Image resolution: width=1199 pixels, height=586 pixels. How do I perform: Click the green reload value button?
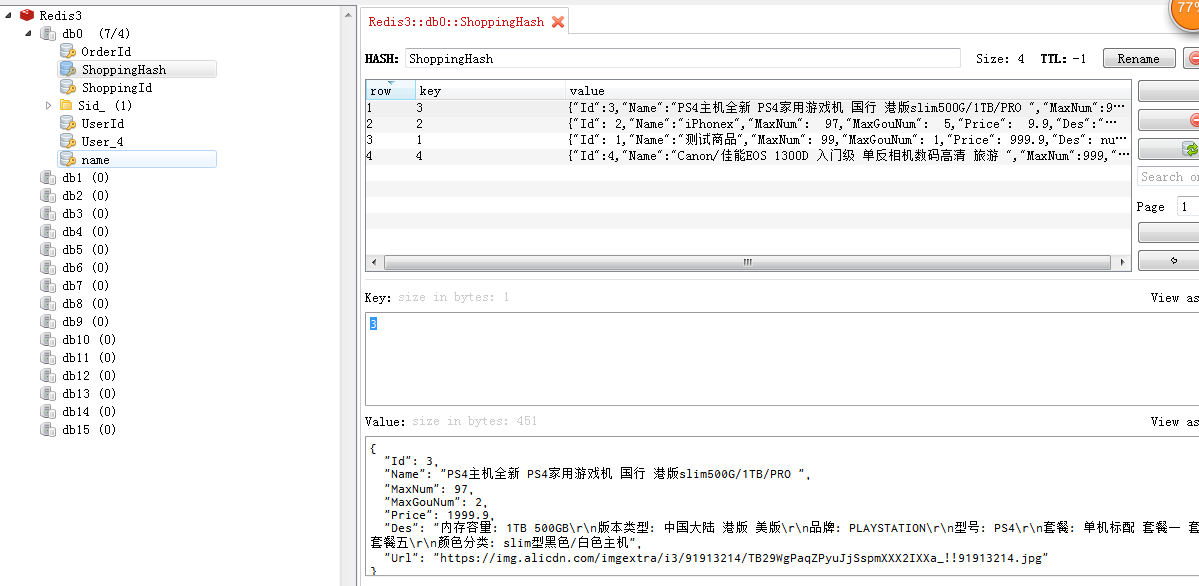[x=1168, y=148]
